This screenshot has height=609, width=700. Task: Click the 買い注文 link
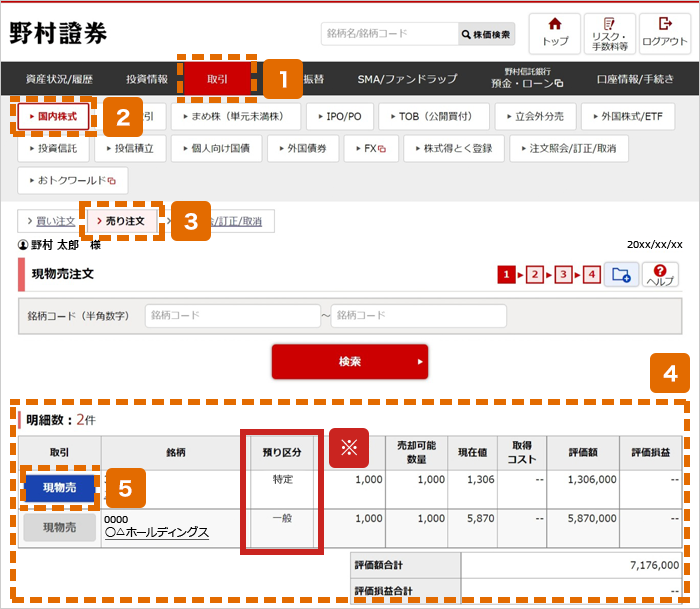(x=55, y=221)
